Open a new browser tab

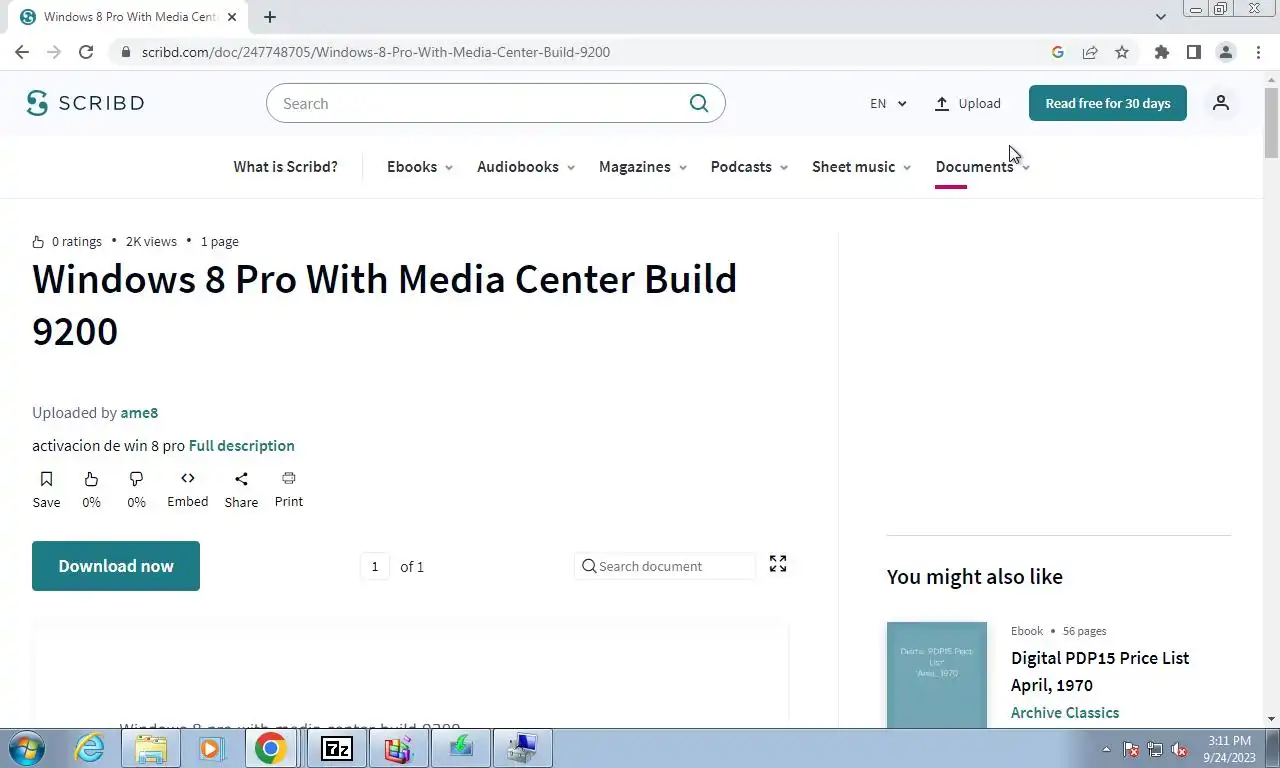[x=270, y=17]
